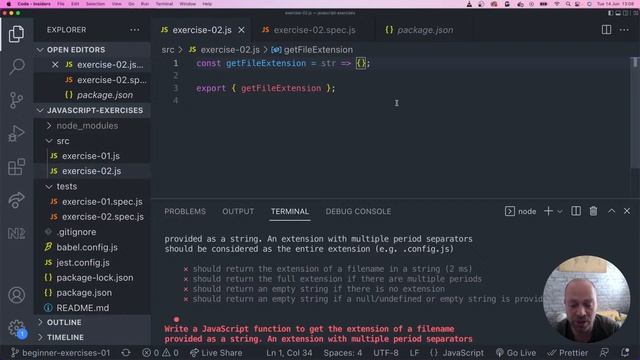Open errors and warnings count
The width and height of the screenshot is (640, 360).
click(x=160, y=353)
